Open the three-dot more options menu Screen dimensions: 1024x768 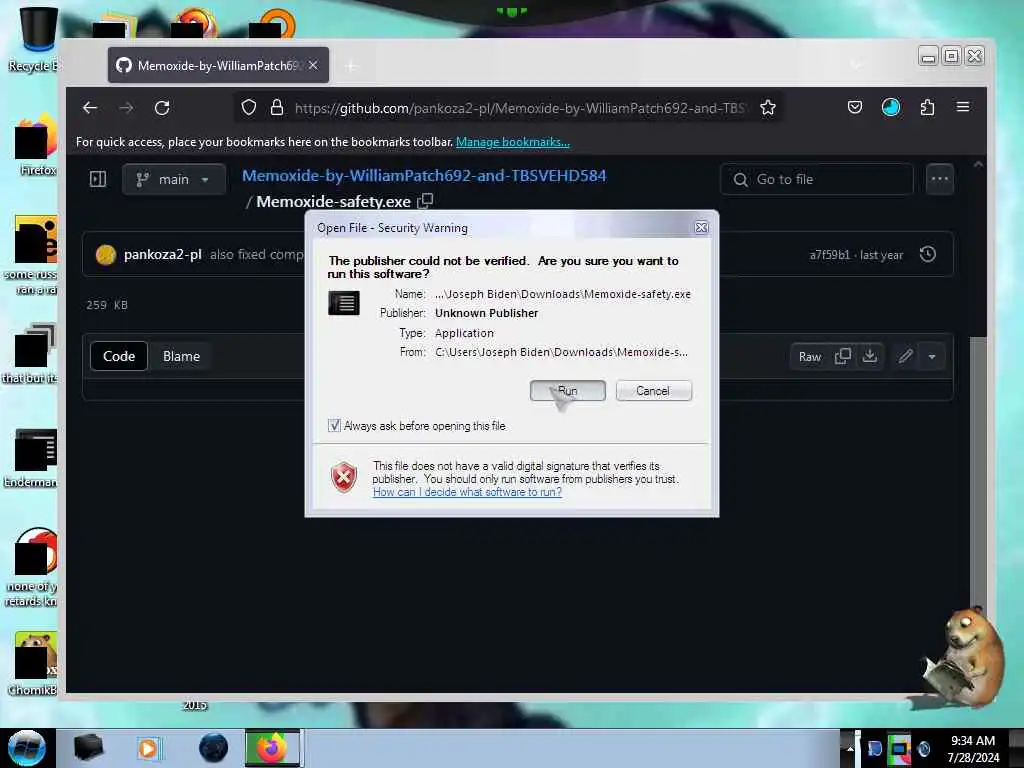tap(940, 179)
